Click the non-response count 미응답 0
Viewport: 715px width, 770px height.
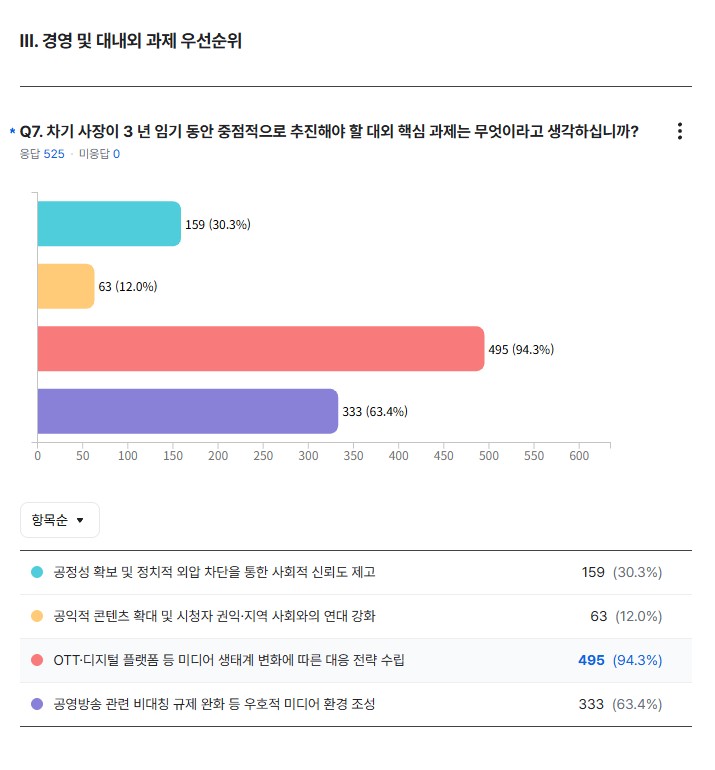pos(99,154)
